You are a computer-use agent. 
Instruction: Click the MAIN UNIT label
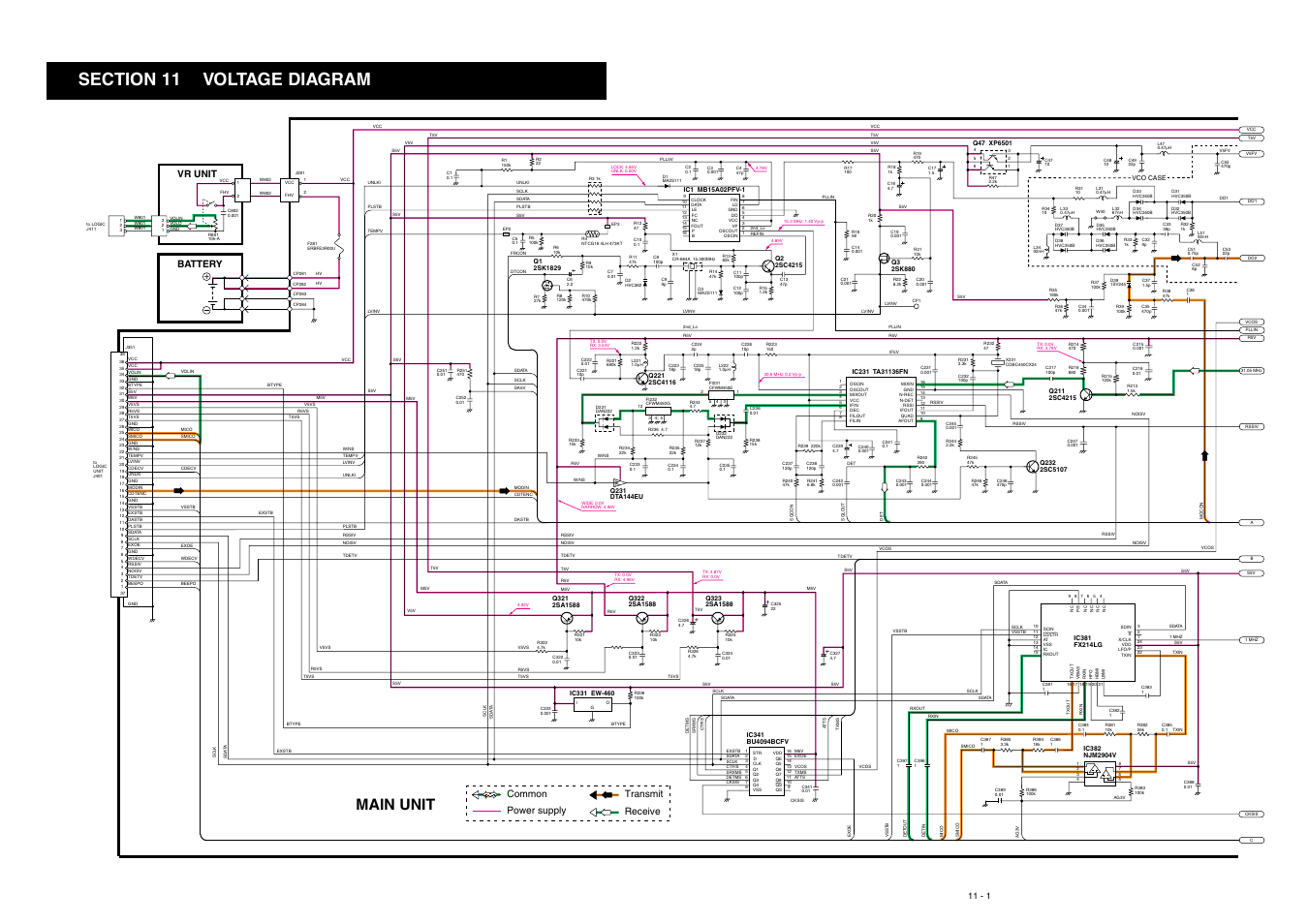(x=395, y=805)
